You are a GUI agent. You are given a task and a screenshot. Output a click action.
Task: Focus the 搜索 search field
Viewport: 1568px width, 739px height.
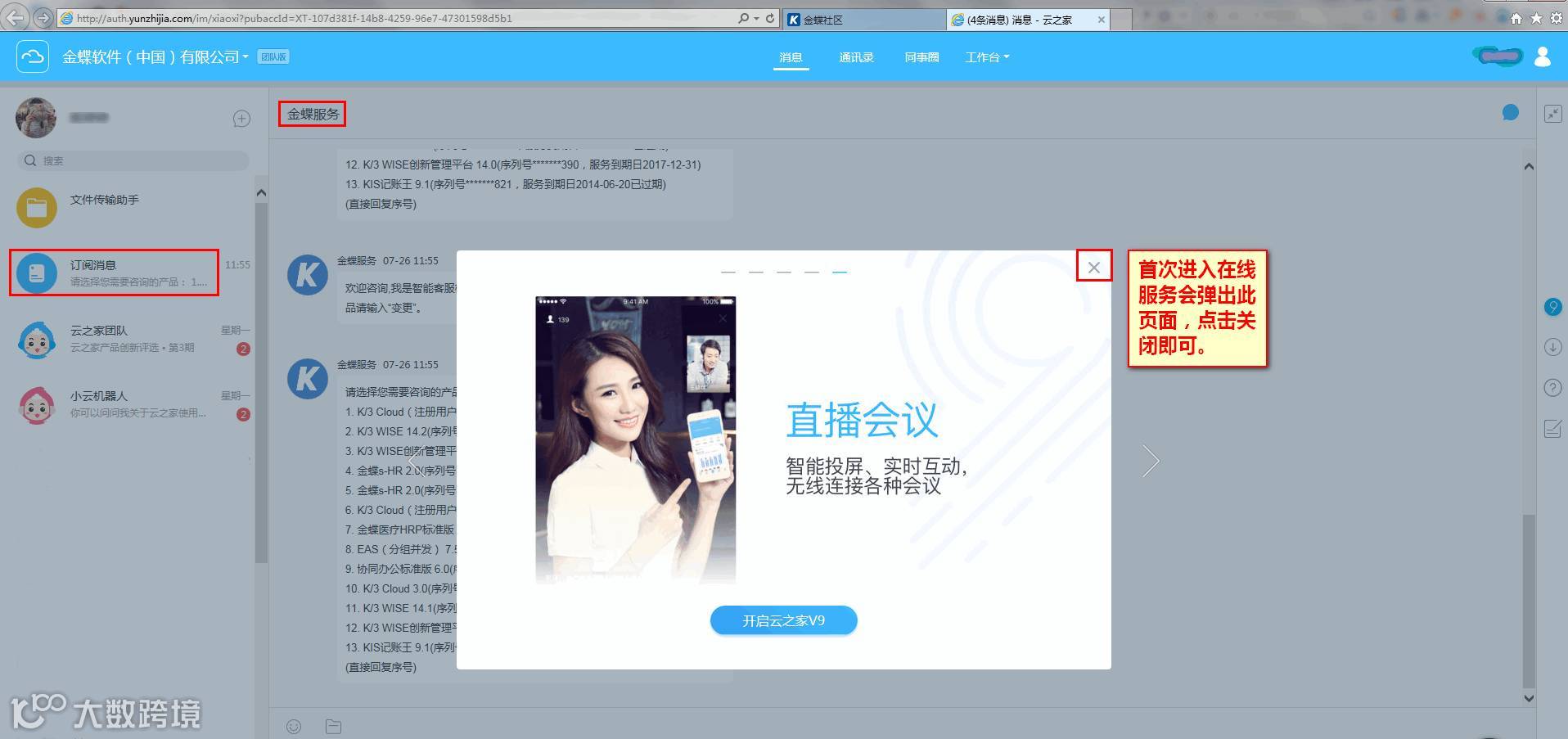133,160
